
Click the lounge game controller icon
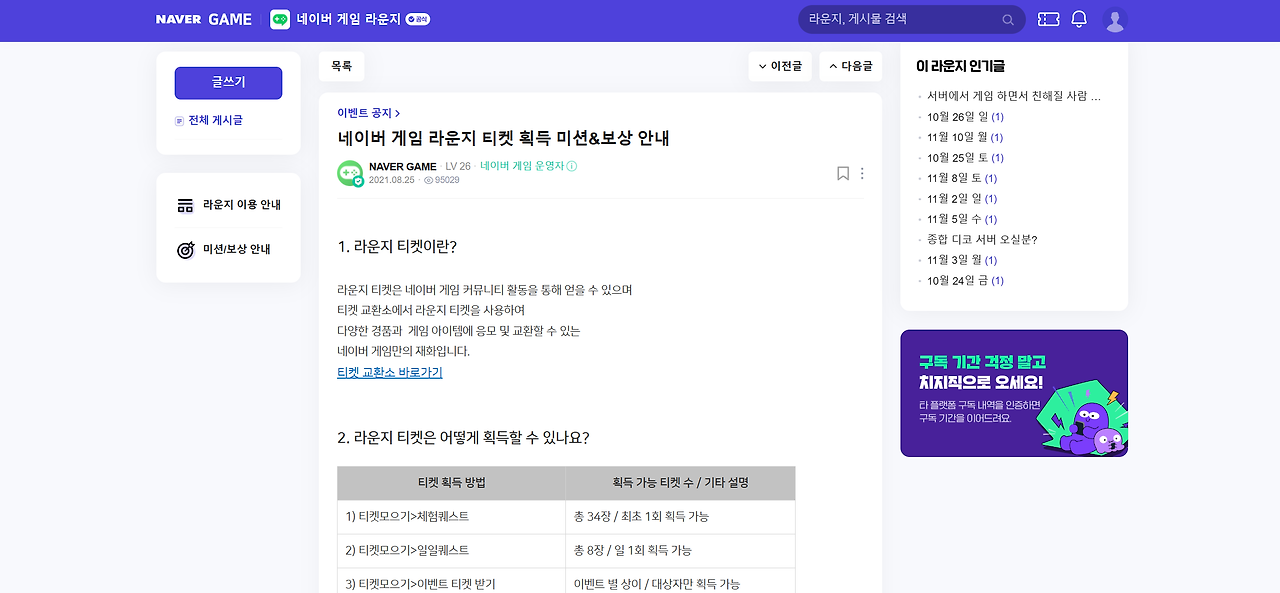(x=280, y=19)
